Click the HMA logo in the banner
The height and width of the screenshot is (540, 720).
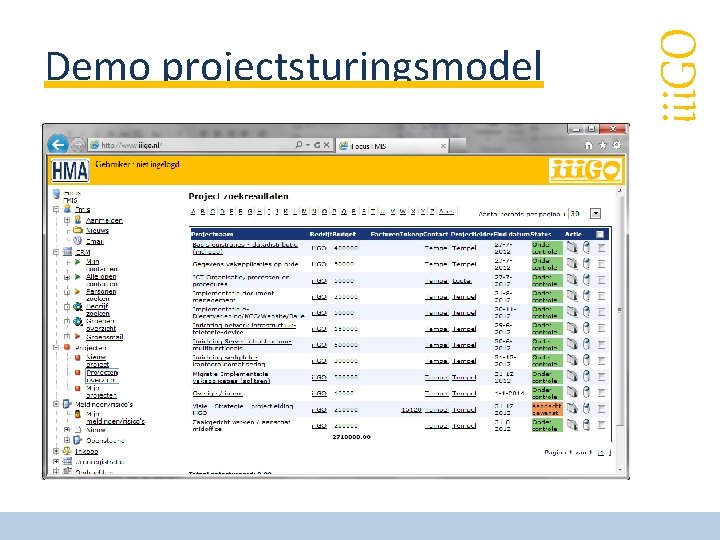point(70,171)
